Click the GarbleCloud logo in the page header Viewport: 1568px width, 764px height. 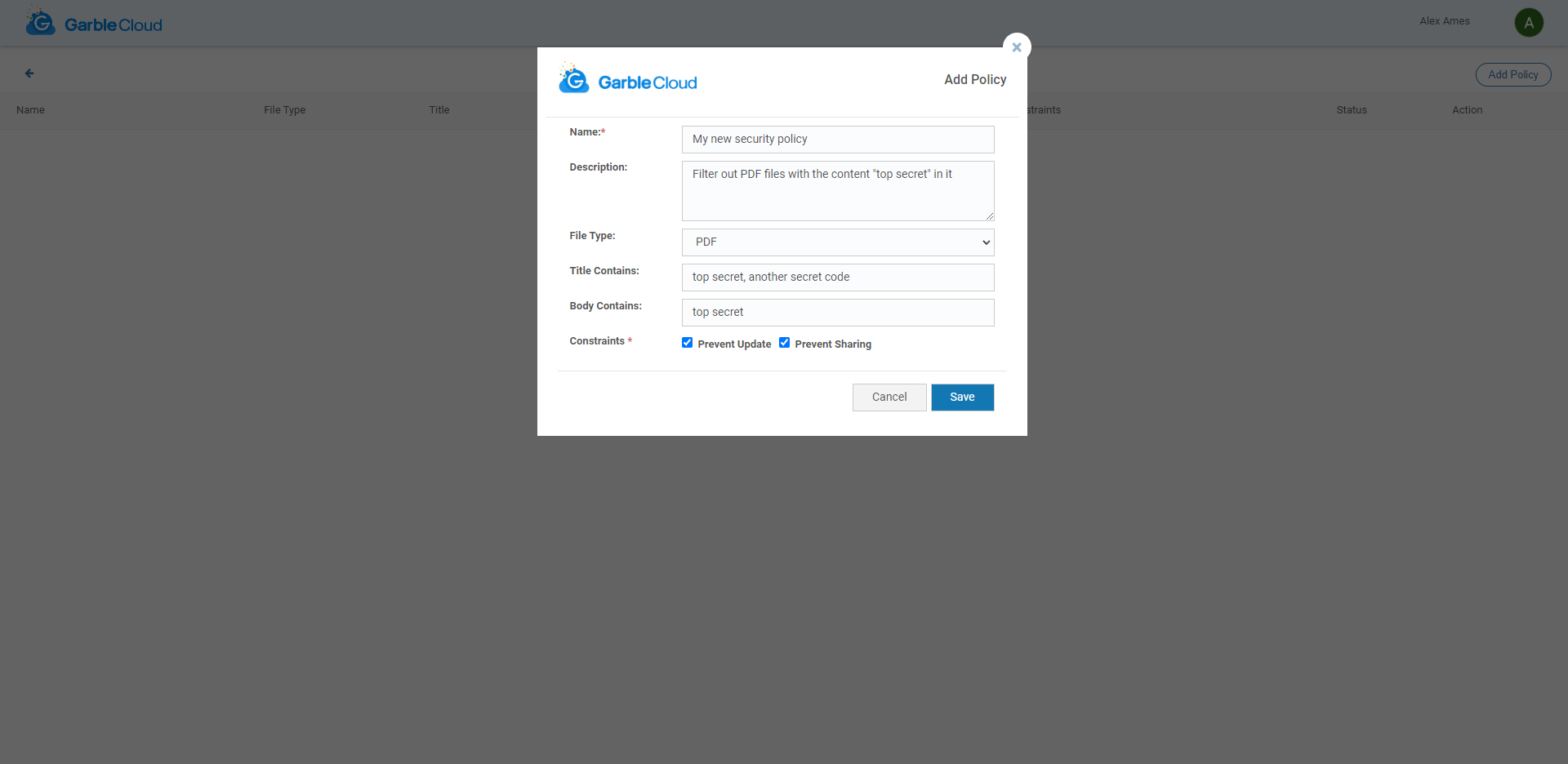94,23
